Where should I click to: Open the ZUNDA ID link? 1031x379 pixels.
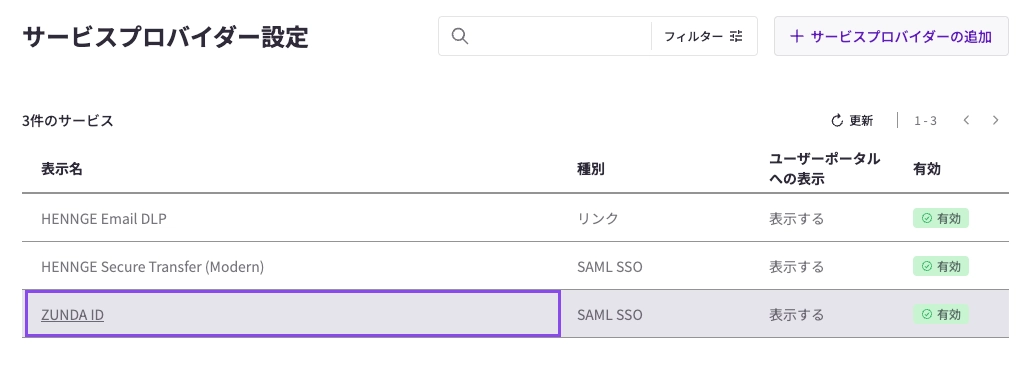[72, 315]
